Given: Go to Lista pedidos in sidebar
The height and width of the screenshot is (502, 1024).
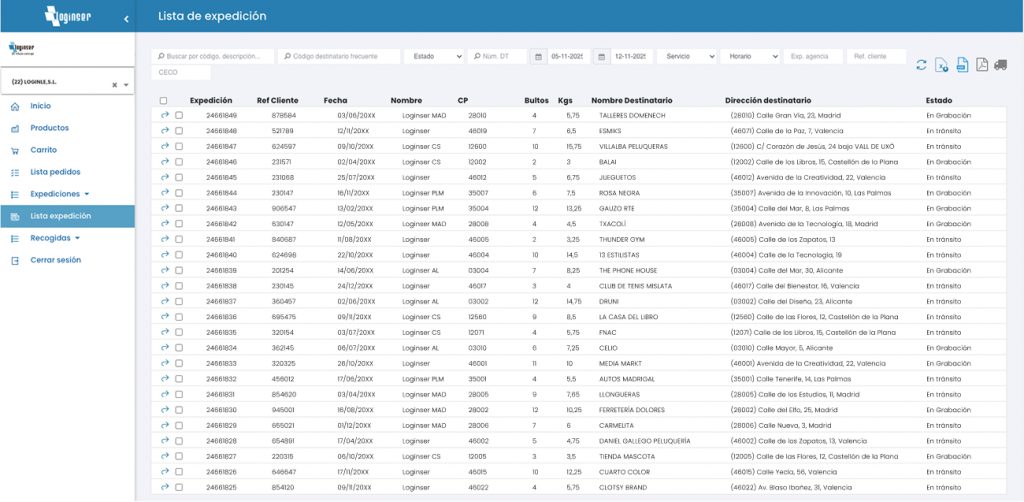Looking at the screenshot, I should pyautogui.click(x=54, y=172).
